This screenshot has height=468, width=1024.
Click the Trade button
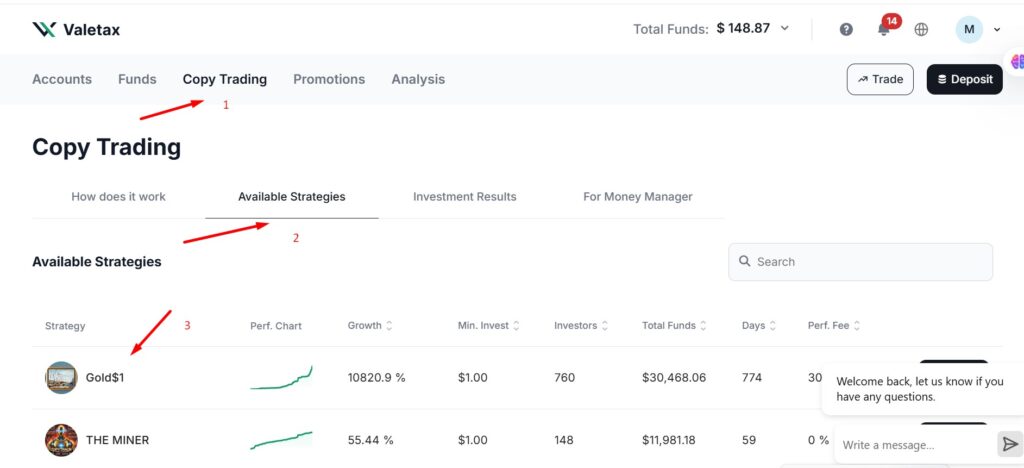coord(880,79)
